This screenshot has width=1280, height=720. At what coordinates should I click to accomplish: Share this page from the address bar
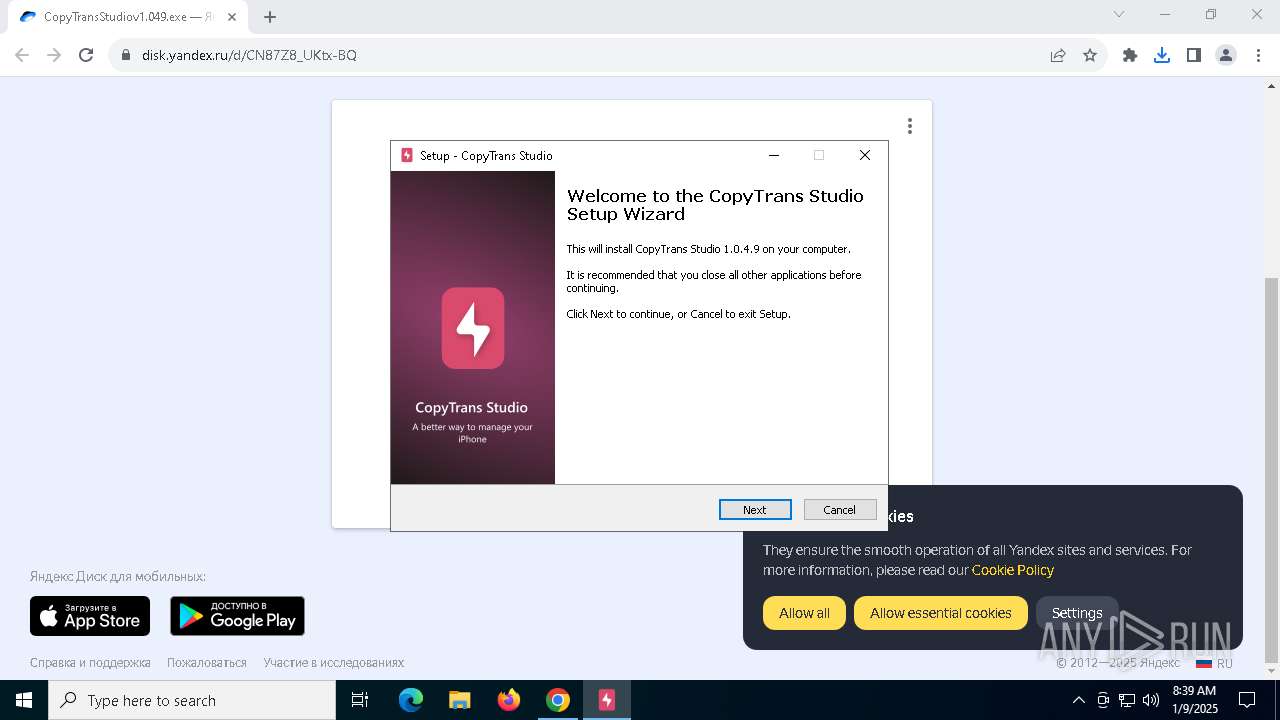tap(1058, 55)
